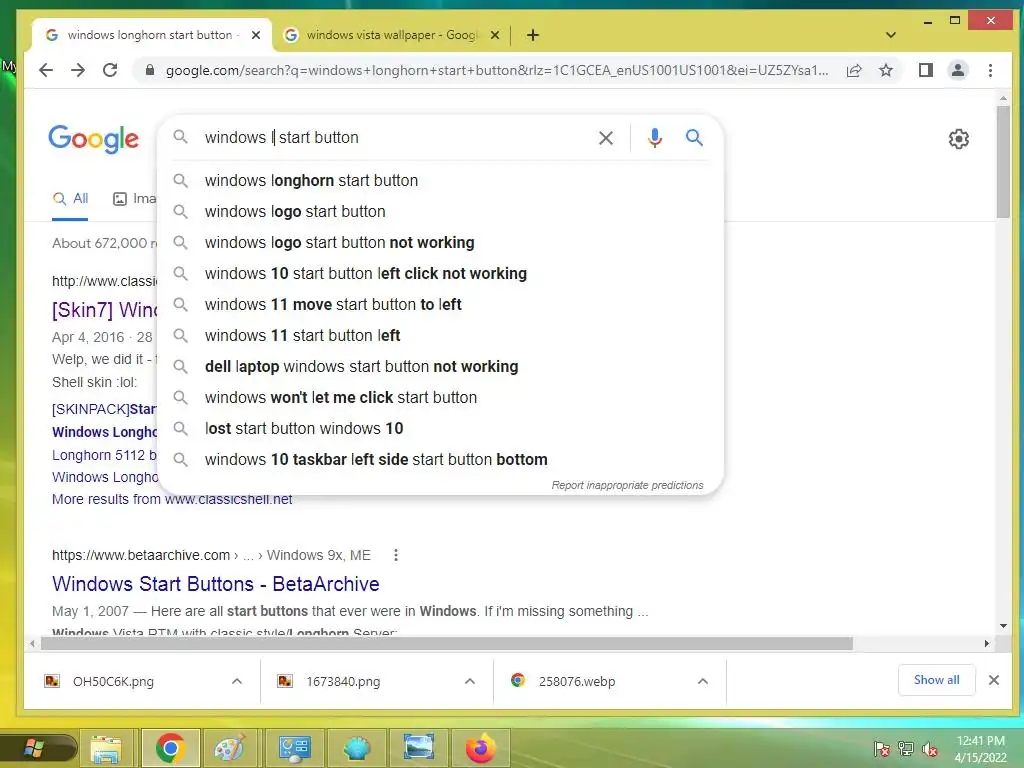Select 'dell laptop windows start button not working'
Viewport: 1024px width, 768px height.
[441, 366]
